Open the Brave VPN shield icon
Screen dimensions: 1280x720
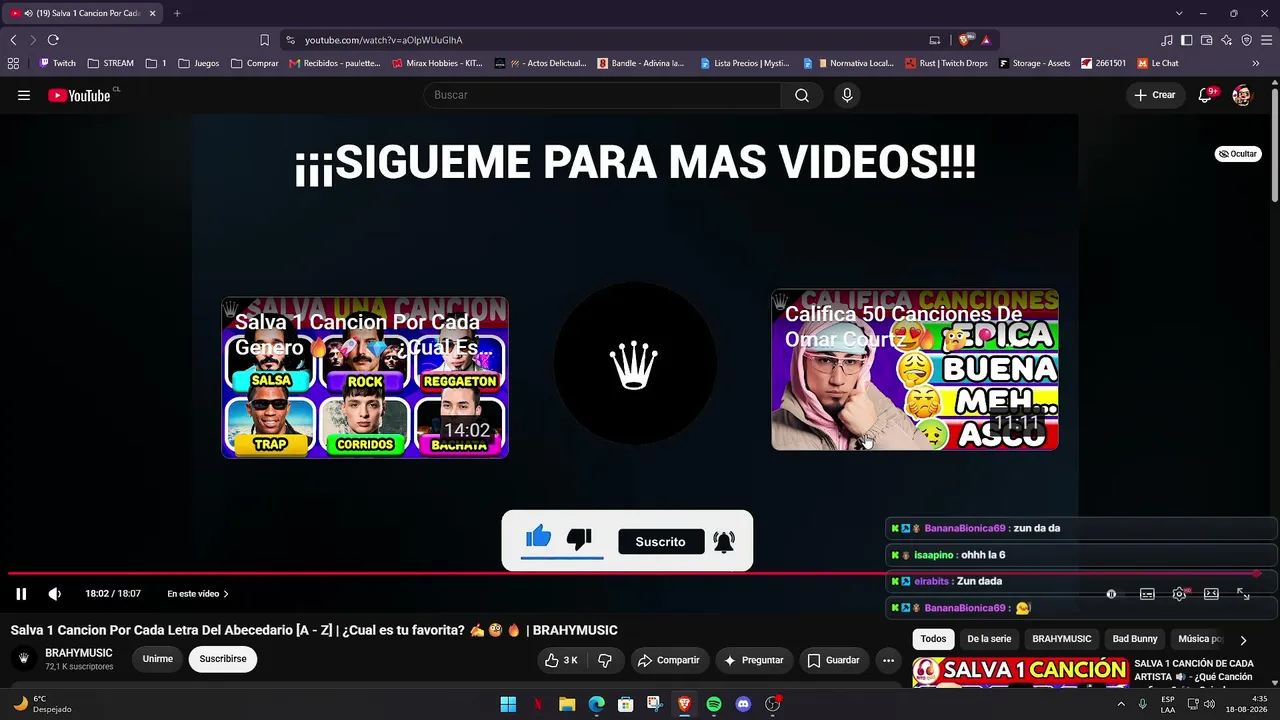click(x=1247, y=40)
